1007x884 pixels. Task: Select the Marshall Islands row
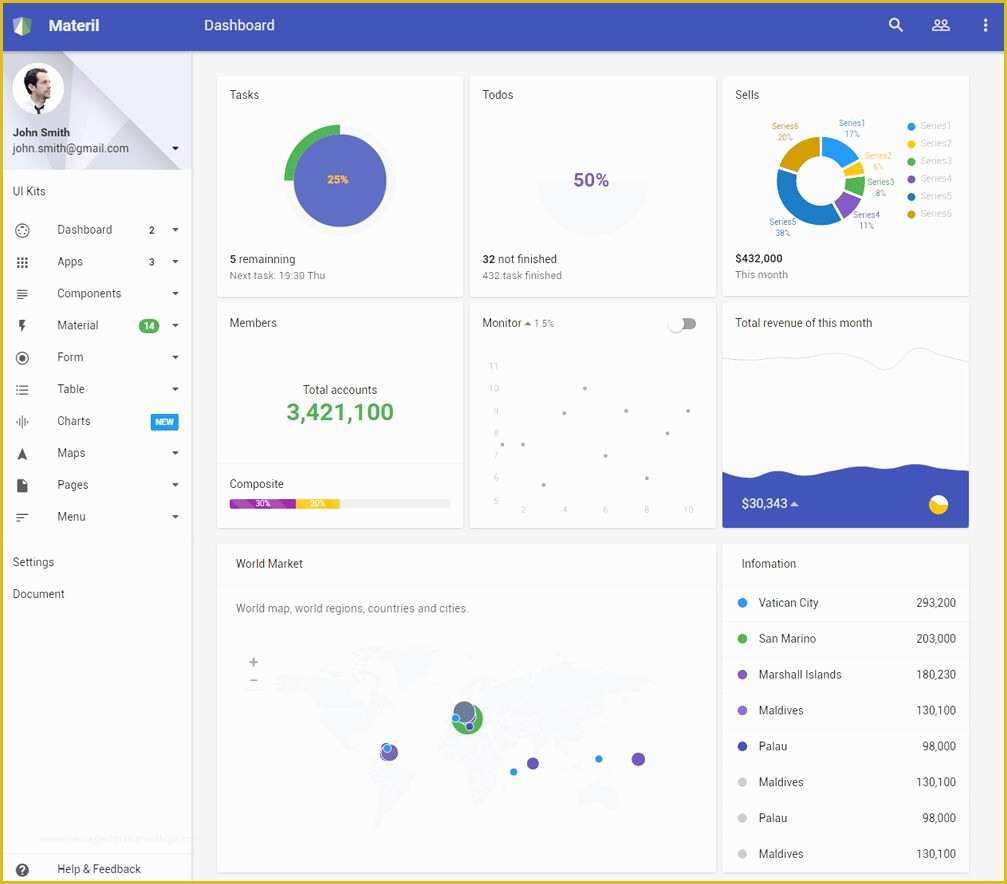pos(846,675)
